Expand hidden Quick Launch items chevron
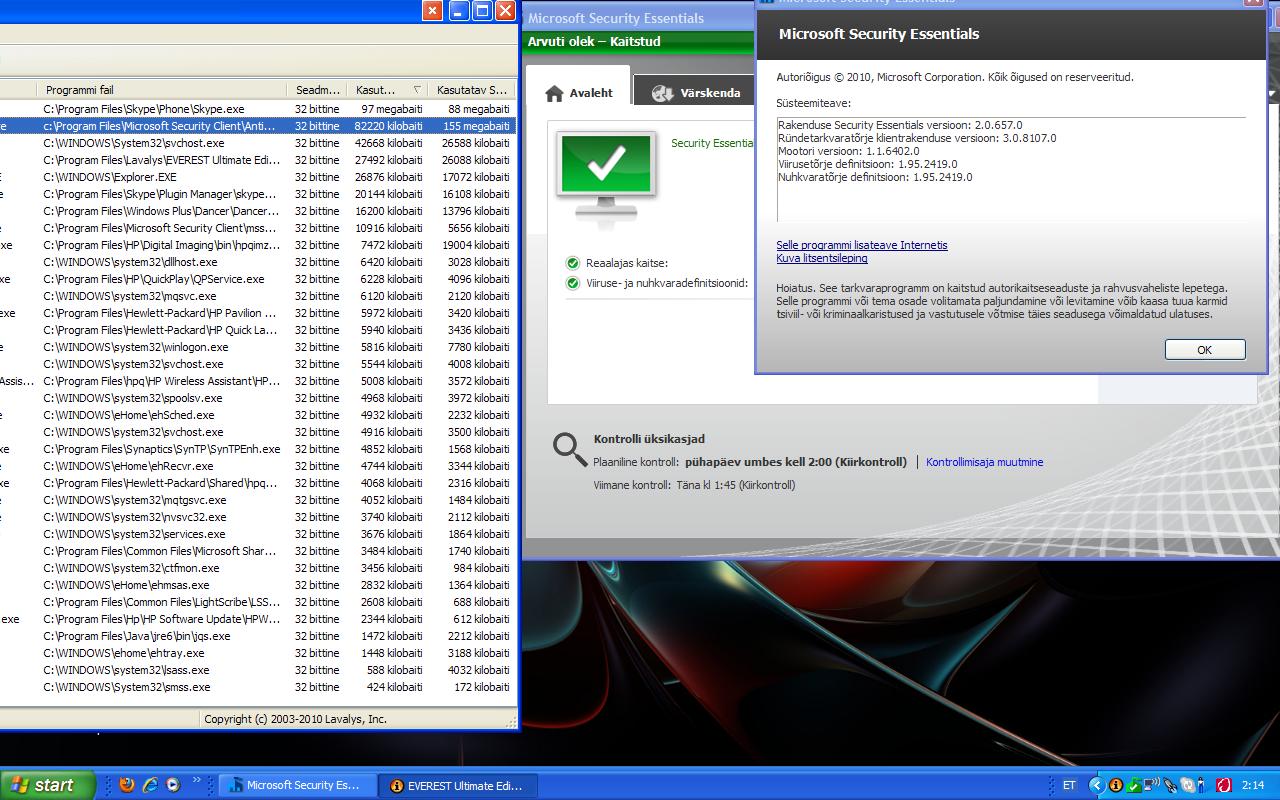Screen dimensions: 1280x800 pos(197,781)
